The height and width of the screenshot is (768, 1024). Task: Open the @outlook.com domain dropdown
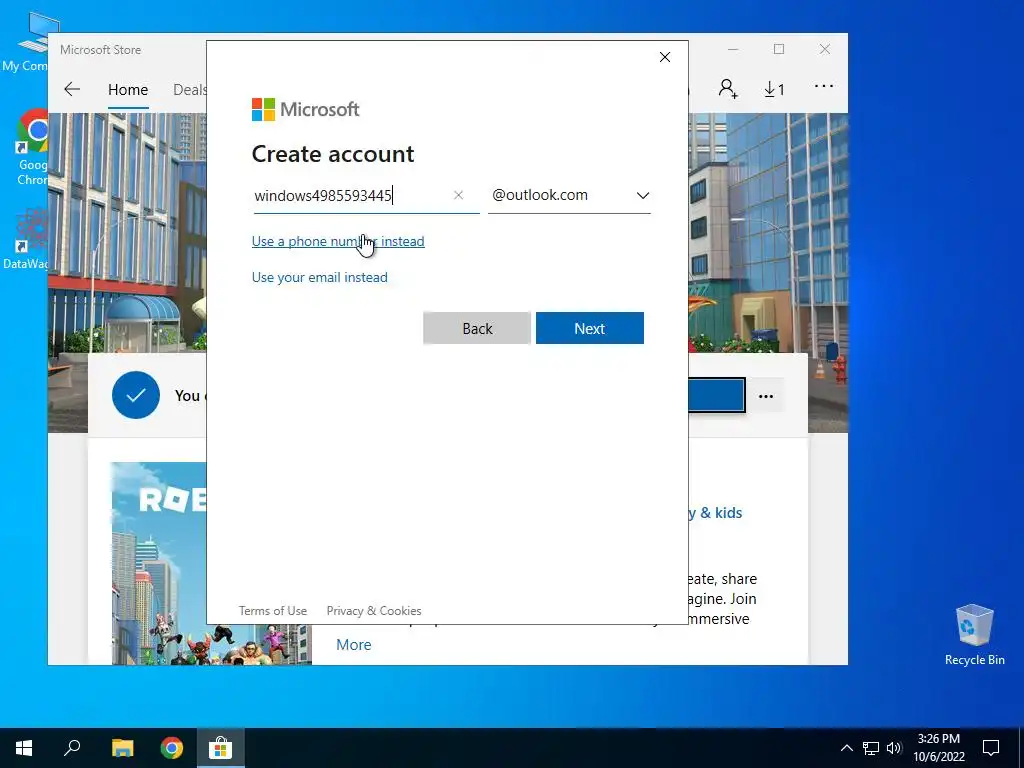(569, 195)
